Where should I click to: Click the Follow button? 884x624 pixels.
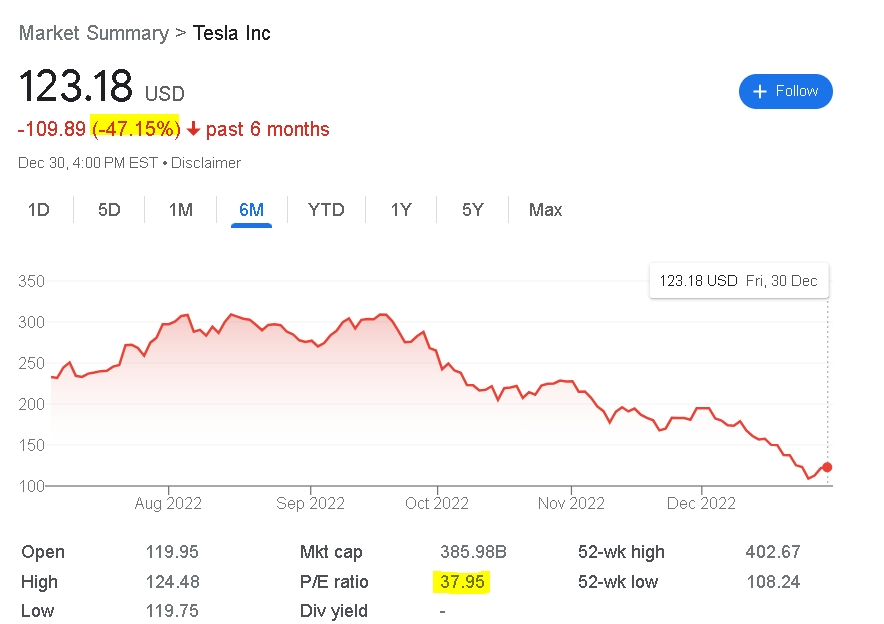coord(785,91)
